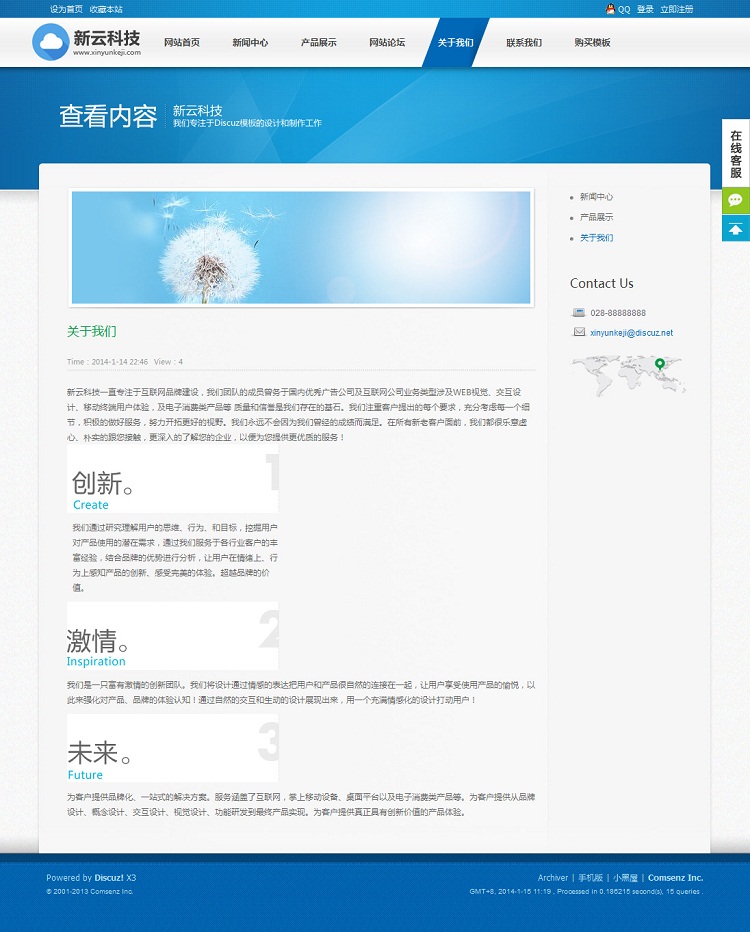The height and width of the screenshot is (932, 750).
Task: Open 联系我们 navigation item
Action: click(523, 43)
